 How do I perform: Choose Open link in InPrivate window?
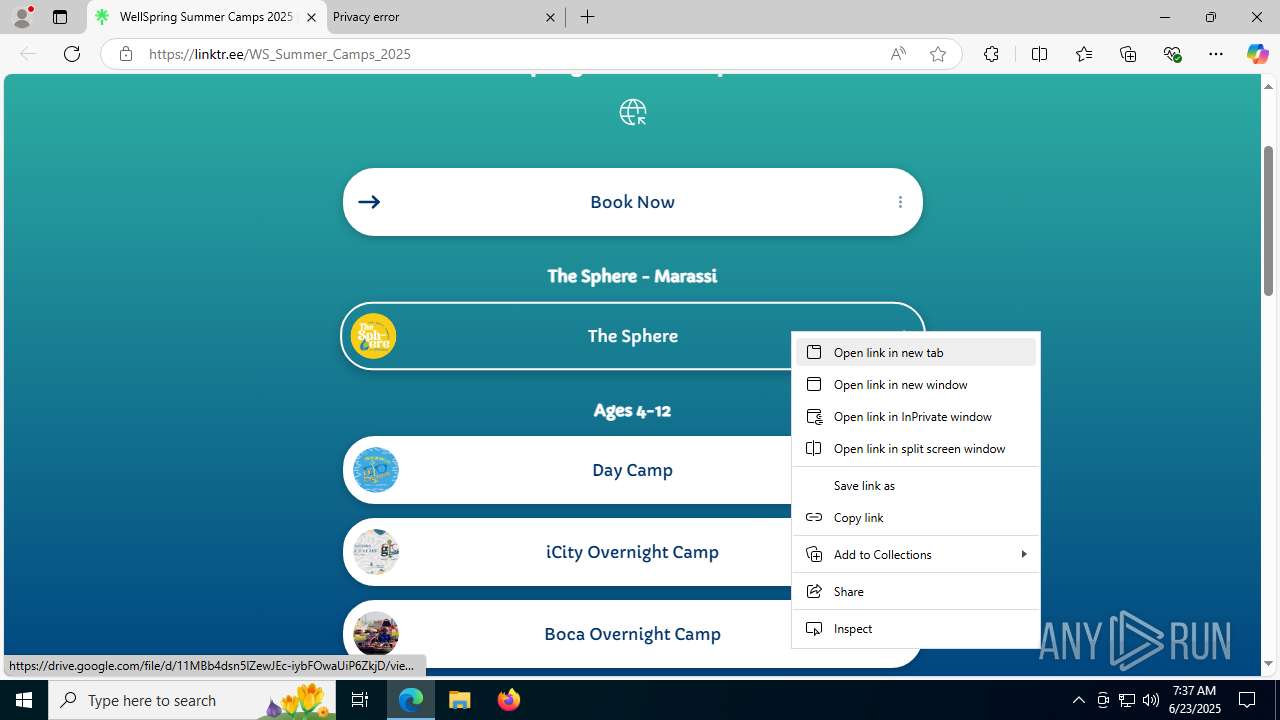[x=916, y=416]
